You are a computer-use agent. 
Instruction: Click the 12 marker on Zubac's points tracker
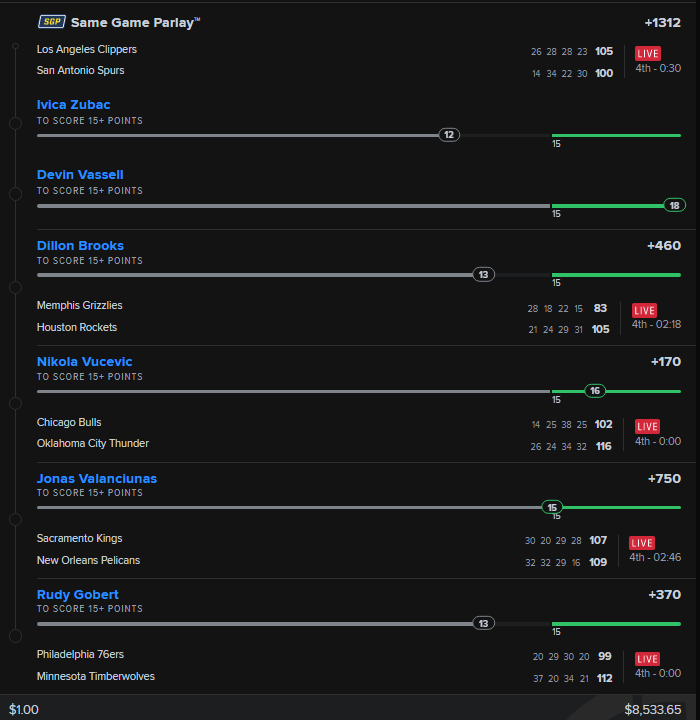click(x=449, y=135)
